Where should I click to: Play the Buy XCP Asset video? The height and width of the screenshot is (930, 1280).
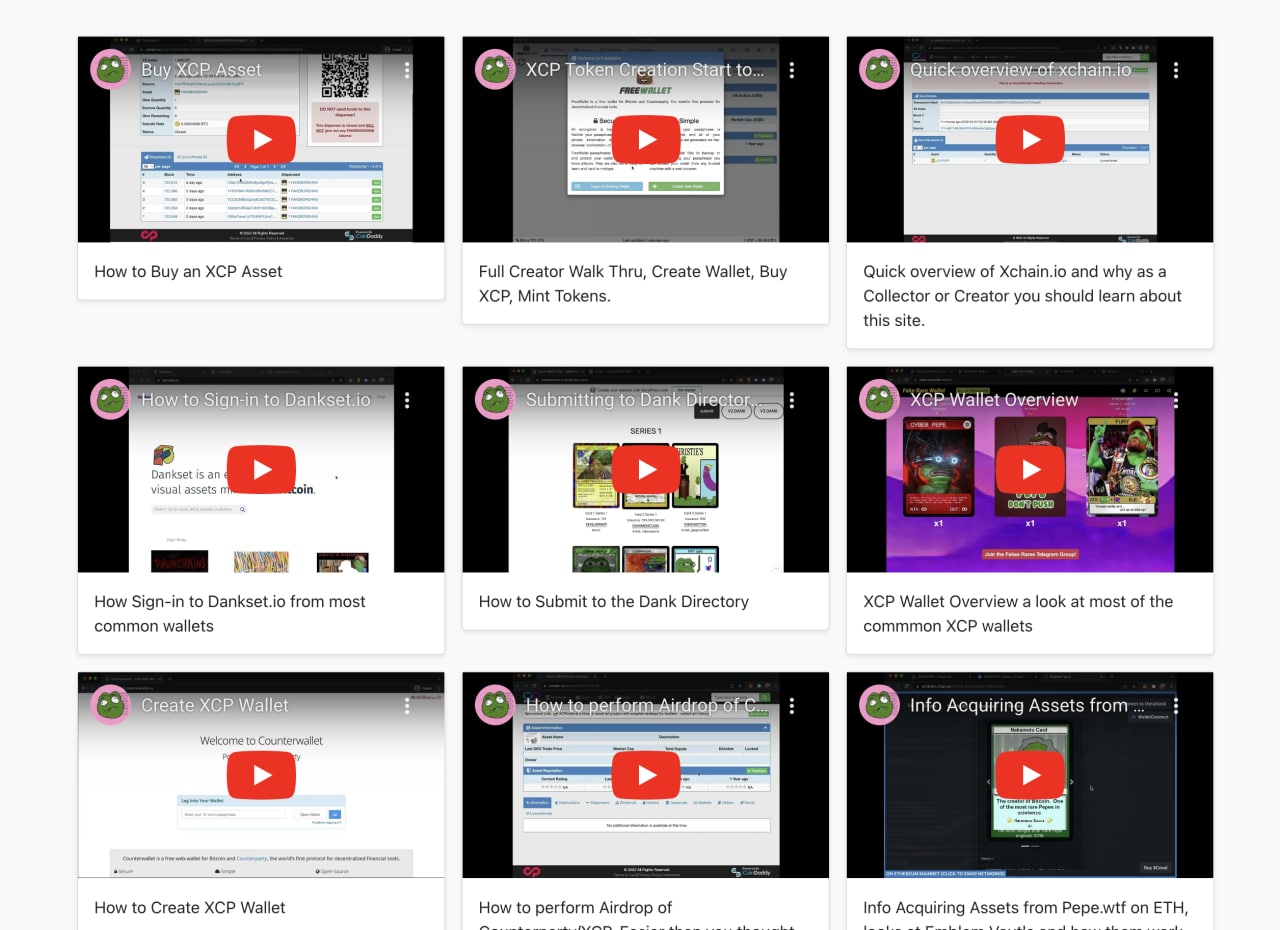click(261, 139)
